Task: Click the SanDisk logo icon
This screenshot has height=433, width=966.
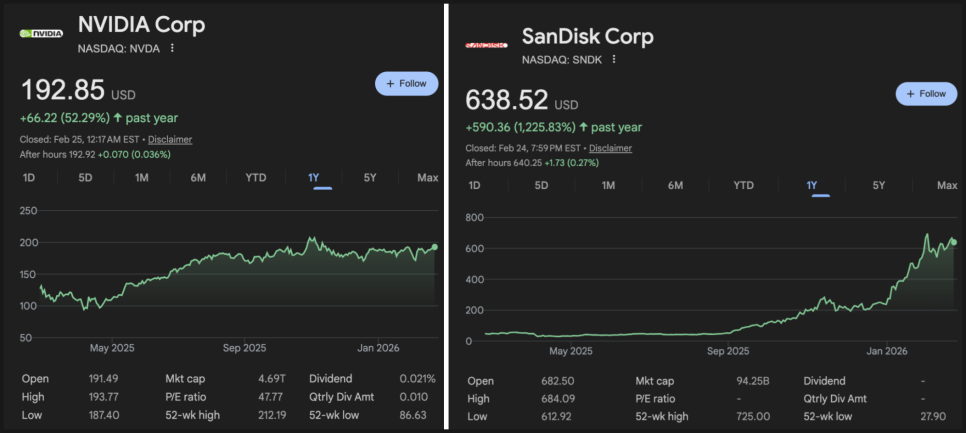Action: click(487, 44)
